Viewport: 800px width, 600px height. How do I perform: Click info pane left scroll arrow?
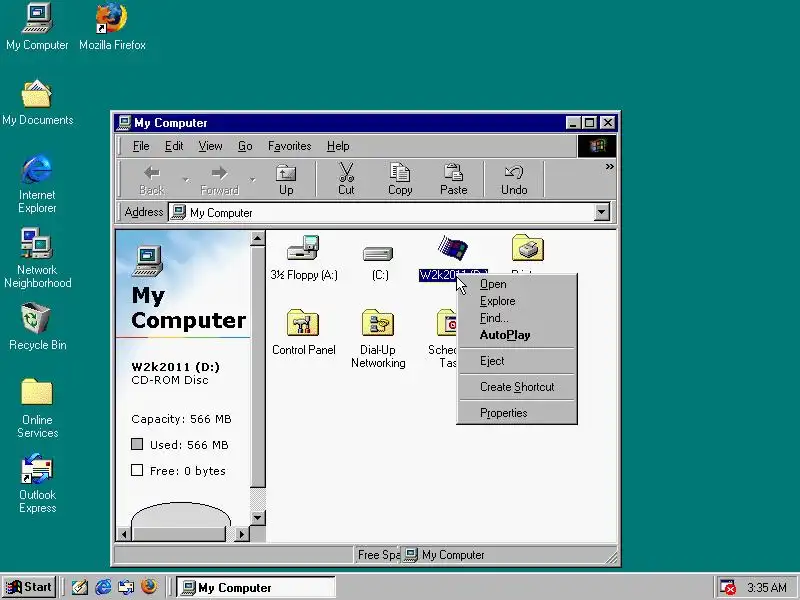123,534
